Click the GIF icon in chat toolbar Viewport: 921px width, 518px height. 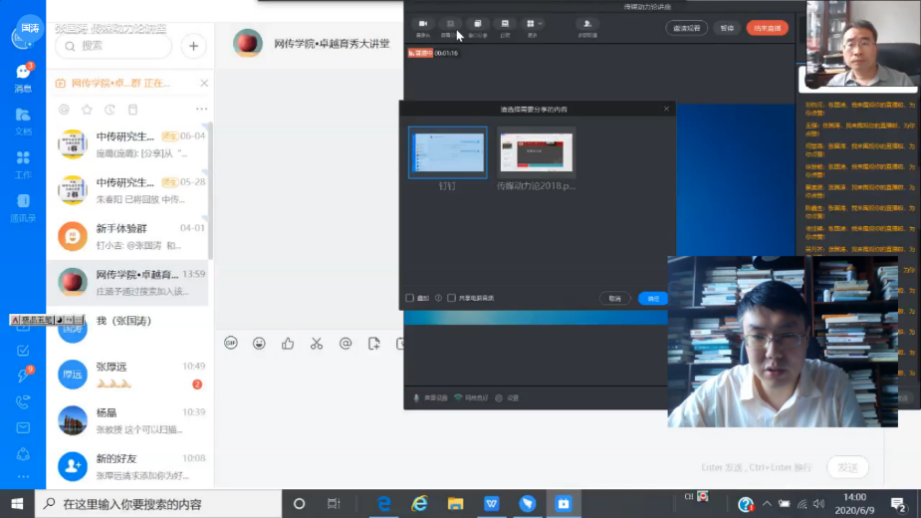(231, 343)
